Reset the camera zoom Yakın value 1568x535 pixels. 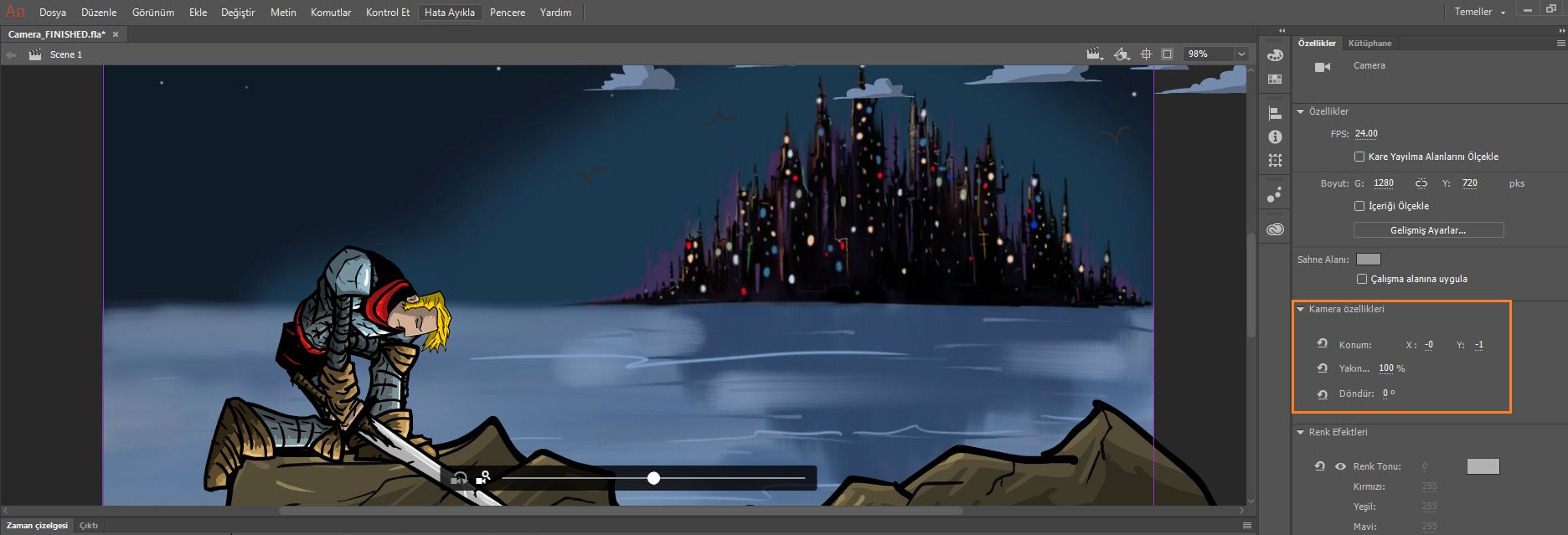[x=1323, y=368]
